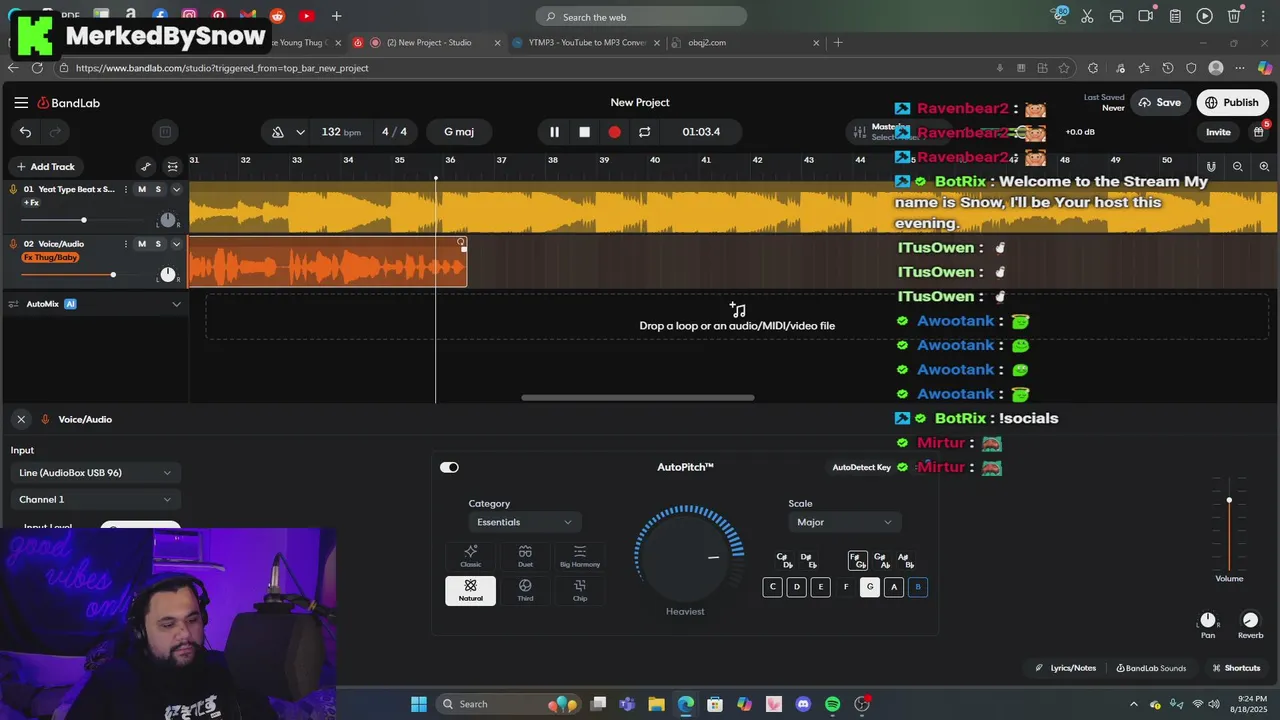Select the Big Harmony AutoPitch preset
This screenshot has height=720, width=1280.
(x=580, y=557)
